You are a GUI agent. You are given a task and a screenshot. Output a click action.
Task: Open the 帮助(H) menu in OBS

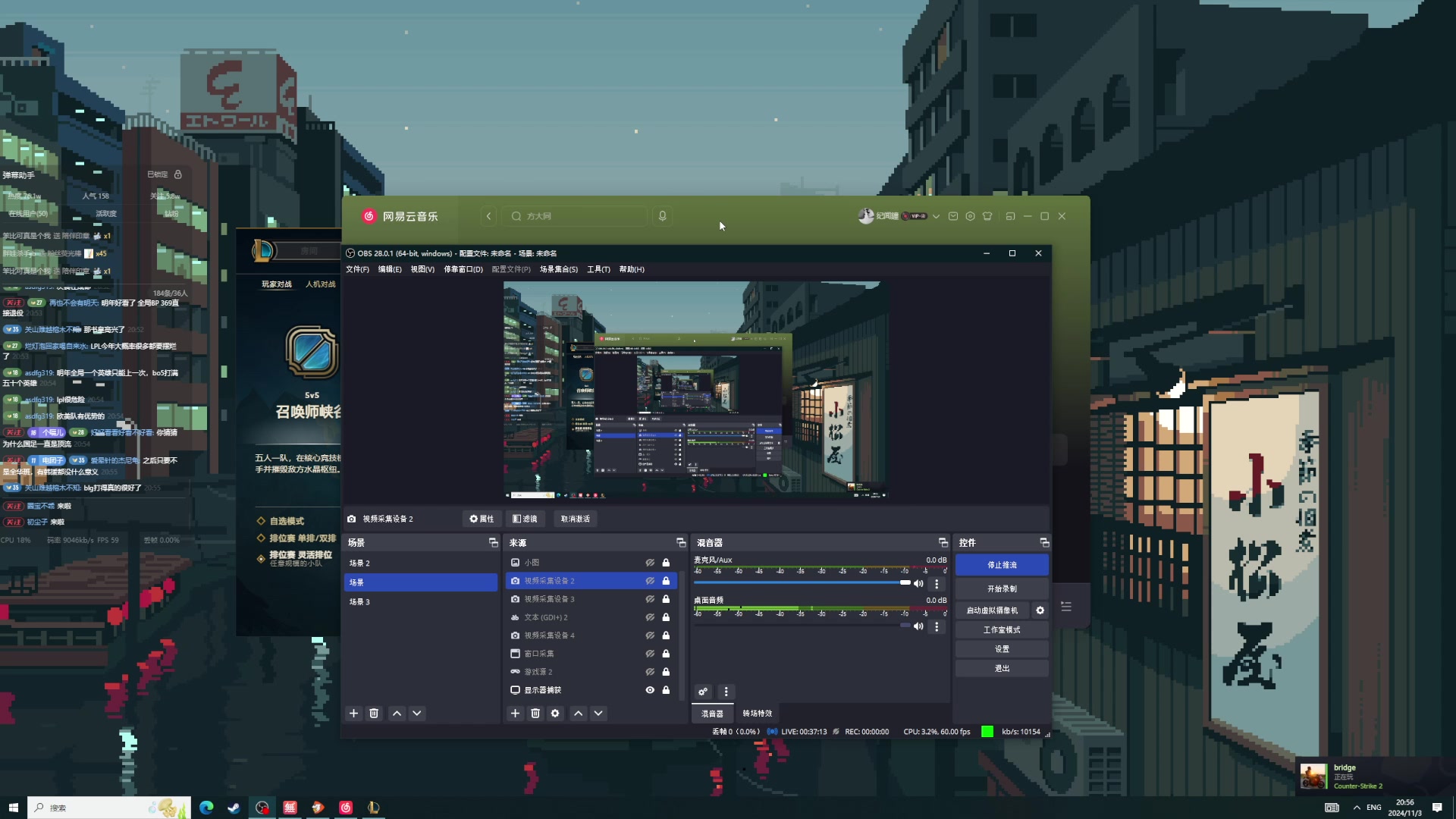tap(632, 269)
